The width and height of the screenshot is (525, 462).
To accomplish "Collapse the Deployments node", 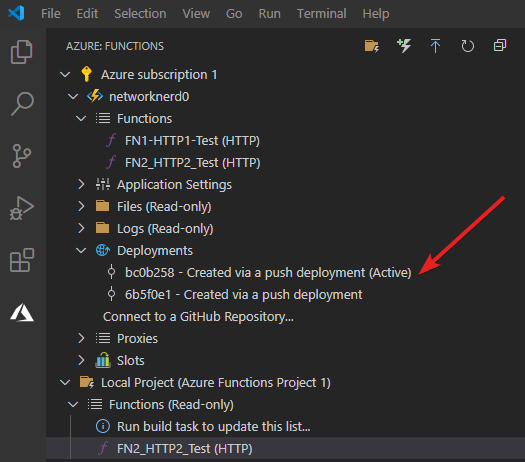I will click(81, 250).
